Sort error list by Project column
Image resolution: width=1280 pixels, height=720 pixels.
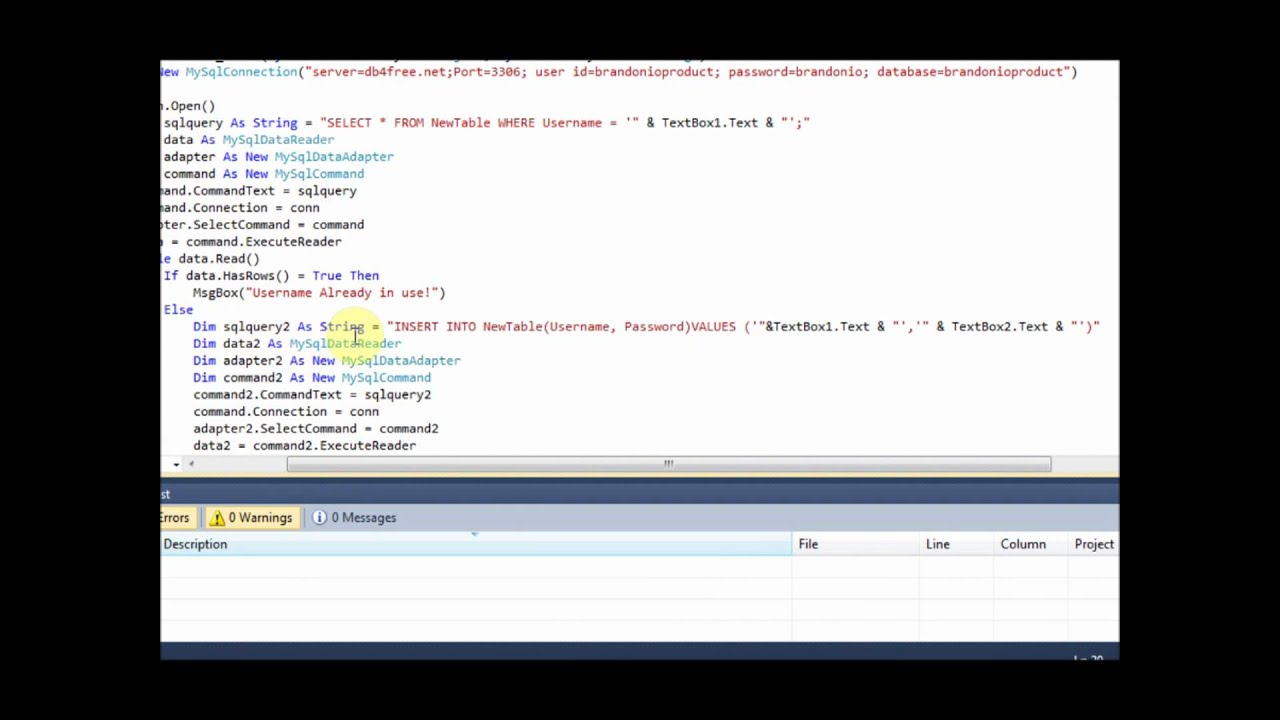coord(1094,544)
